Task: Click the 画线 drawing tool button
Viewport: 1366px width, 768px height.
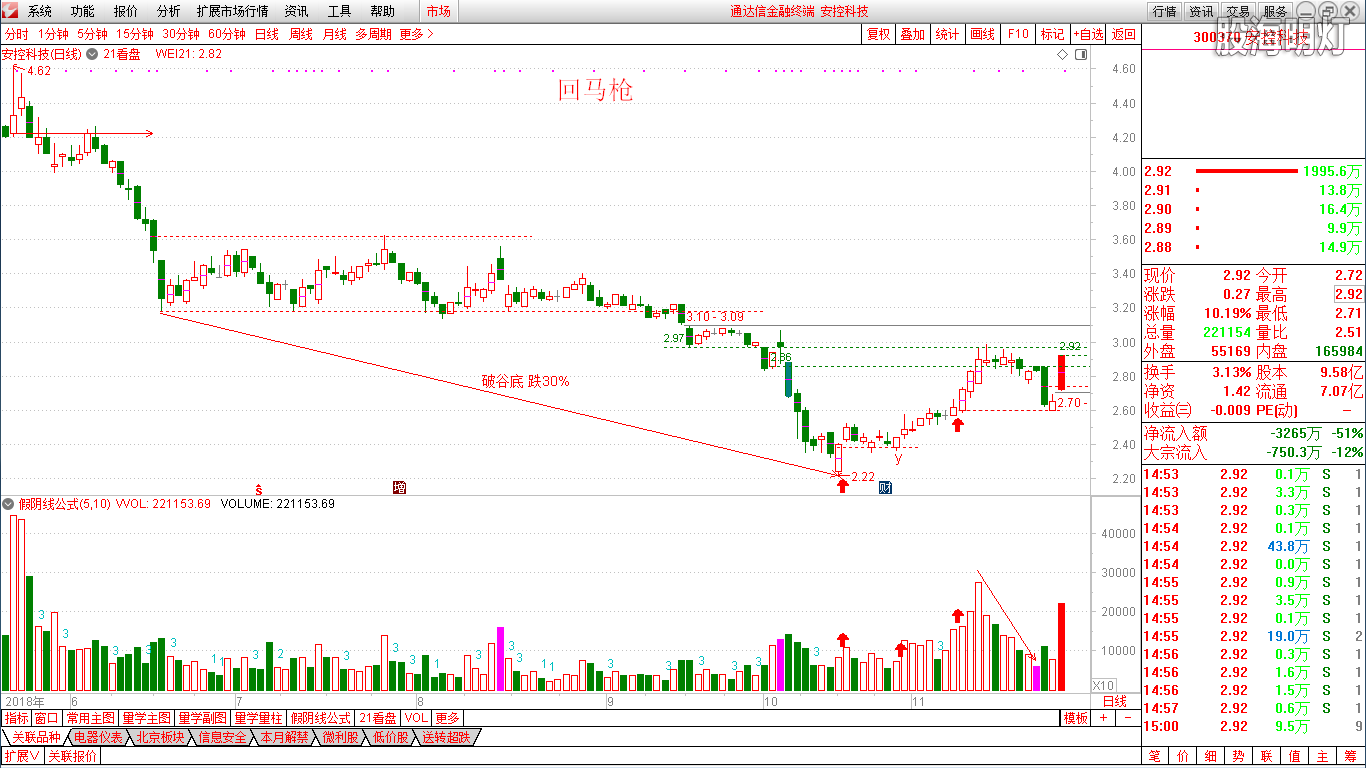Action: [x=982, y=34]
